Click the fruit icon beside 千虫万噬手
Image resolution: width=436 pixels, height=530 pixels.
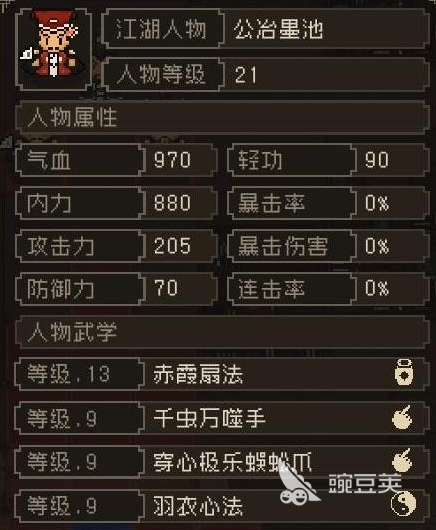pyautogui.click(x=402, y=417)
